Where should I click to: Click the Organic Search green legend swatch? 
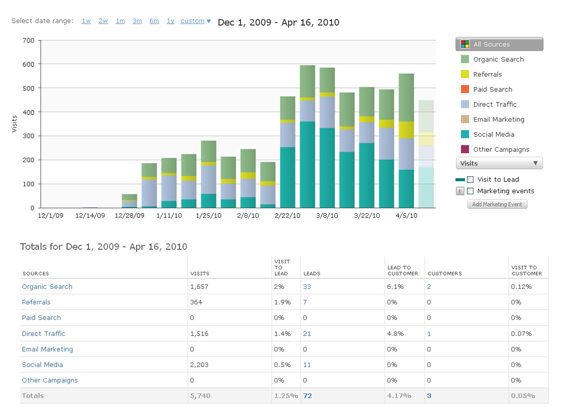click(x=465, y=59)
